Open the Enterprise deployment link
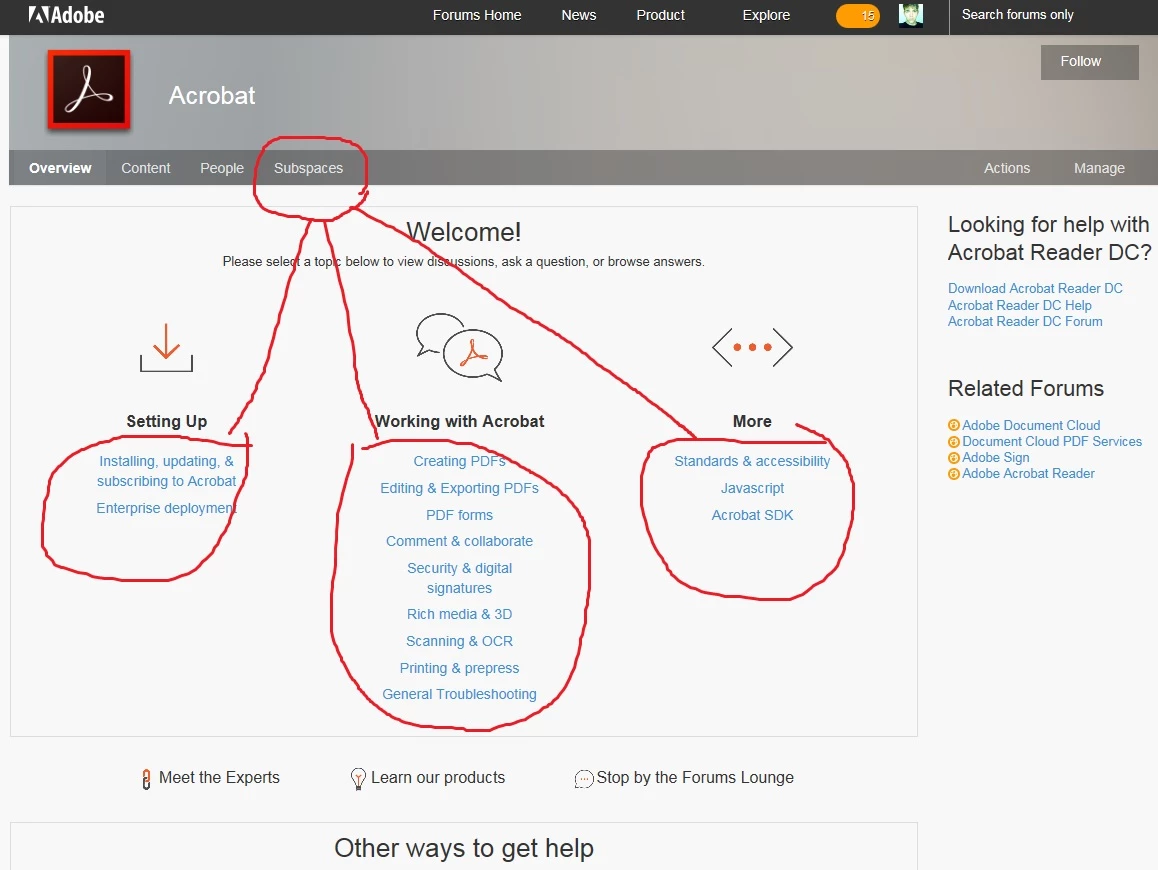1158x870 pixels. pos(166,508)
